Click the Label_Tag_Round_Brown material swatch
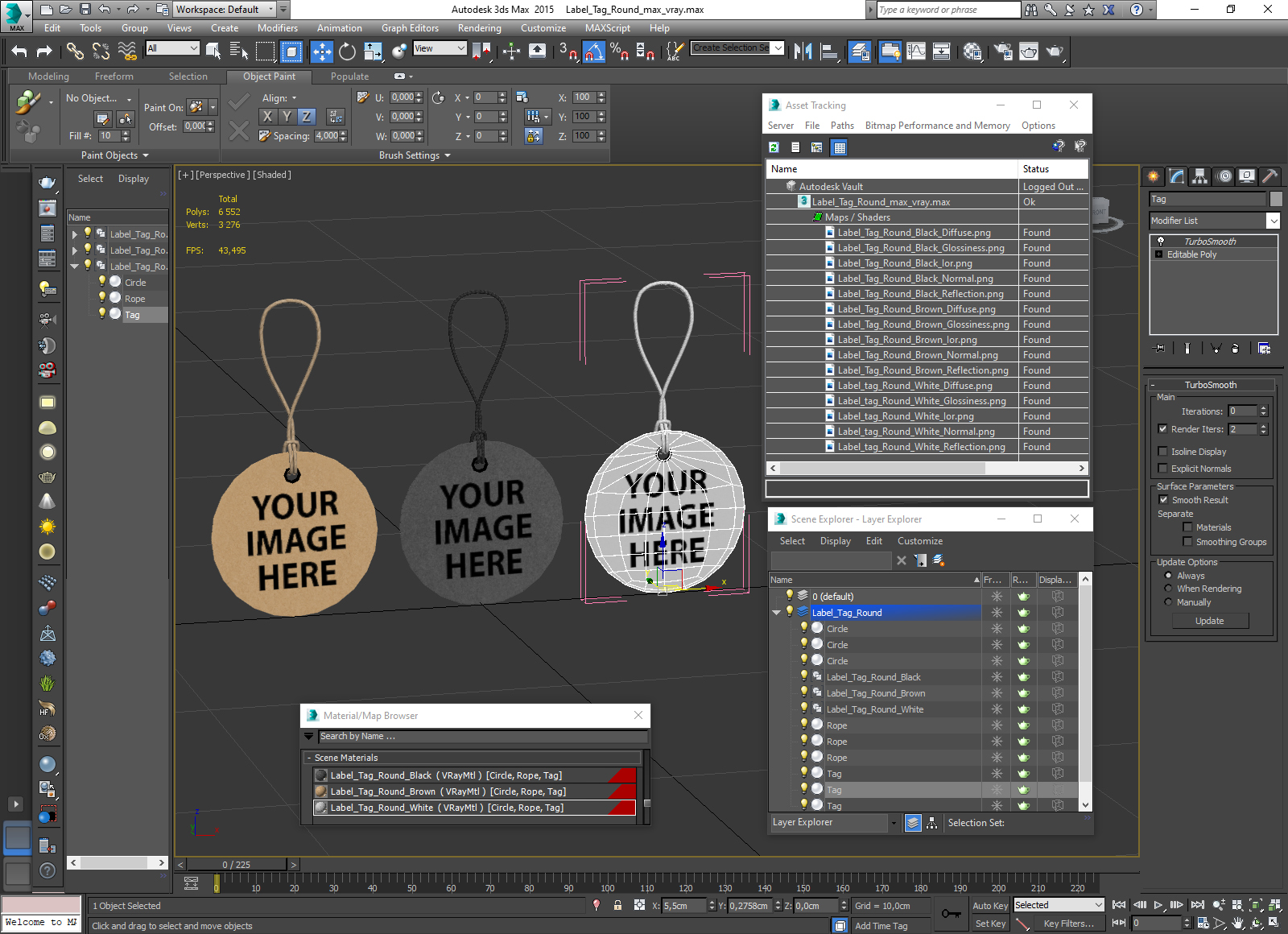The height and width of the screenshot is (934, 1288). [x=321, y=791]
